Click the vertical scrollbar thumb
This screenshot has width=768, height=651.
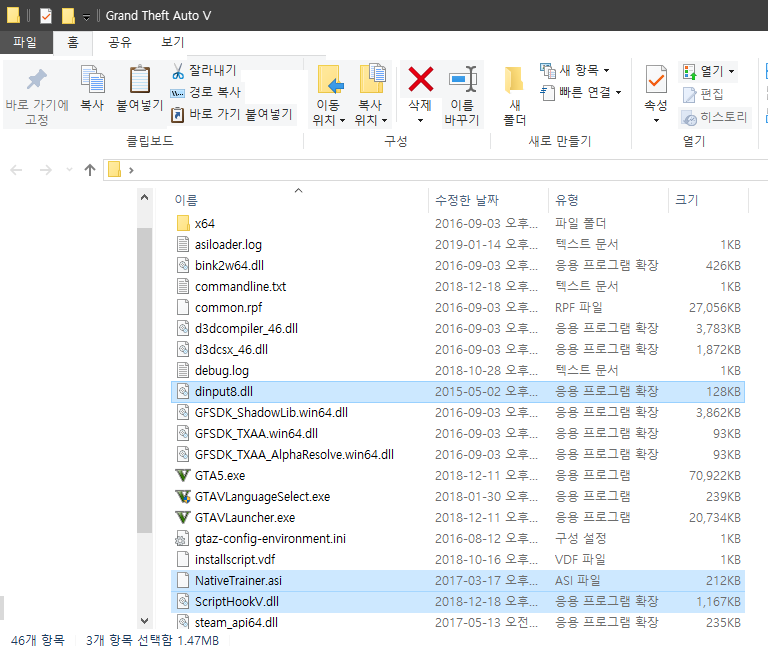point(144,380)
